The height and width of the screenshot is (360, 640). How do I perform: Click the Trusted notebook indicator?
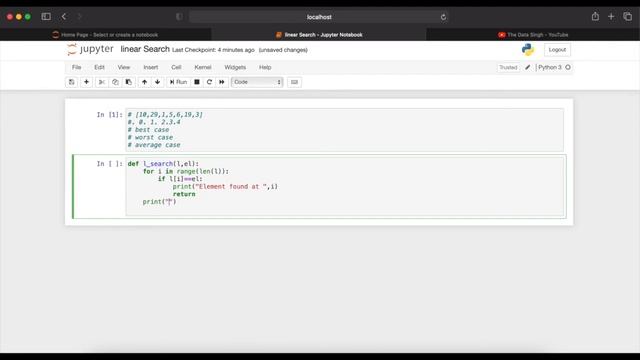pyautogui.click(x=508, y=67)
